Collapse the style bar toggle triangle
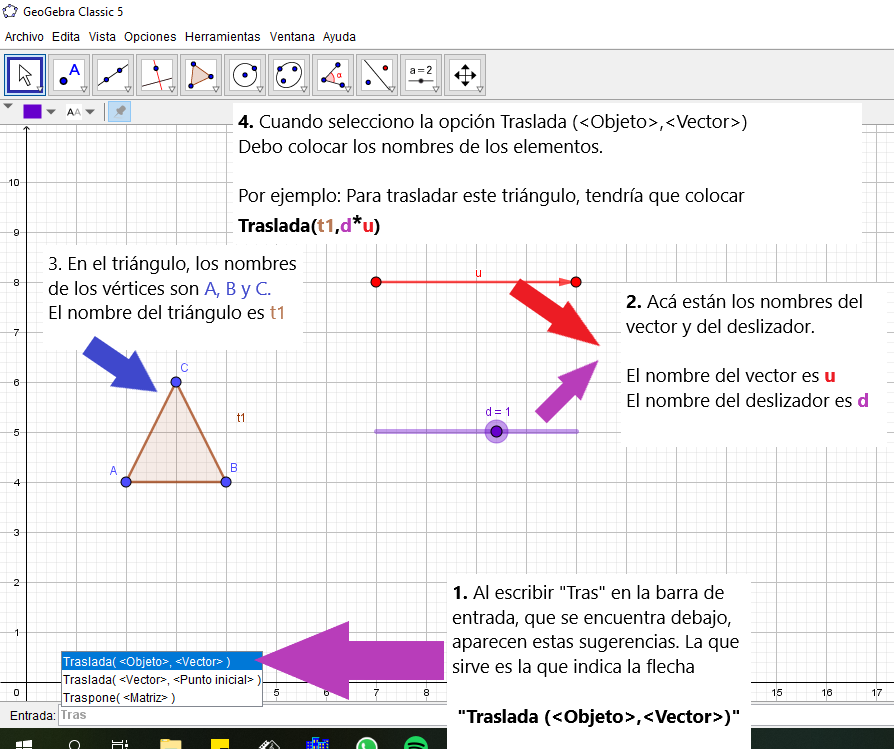 [x=8, y=106]
